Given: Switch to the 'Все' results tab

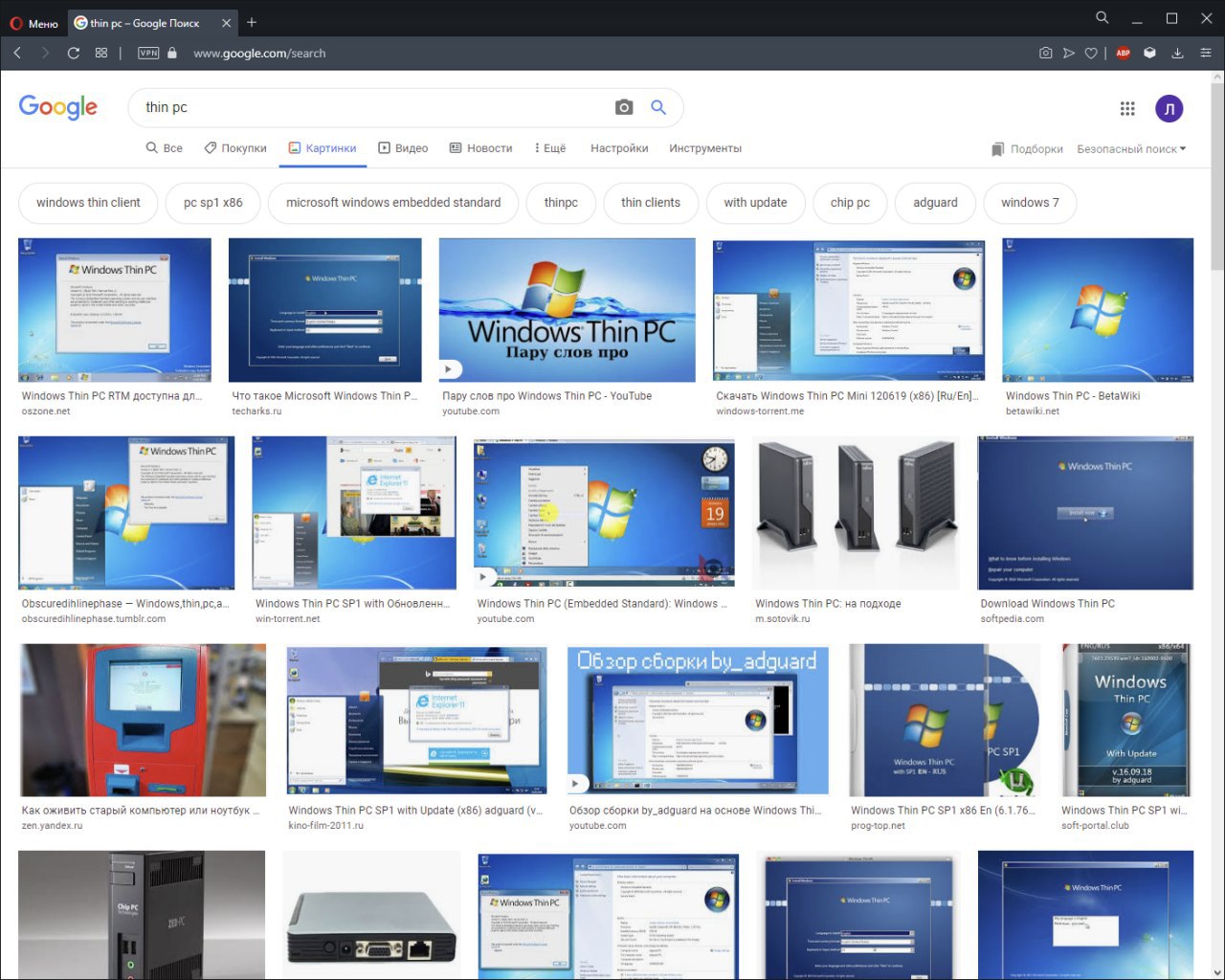Looking at the screenshot, I should click(x=164, y=148).
